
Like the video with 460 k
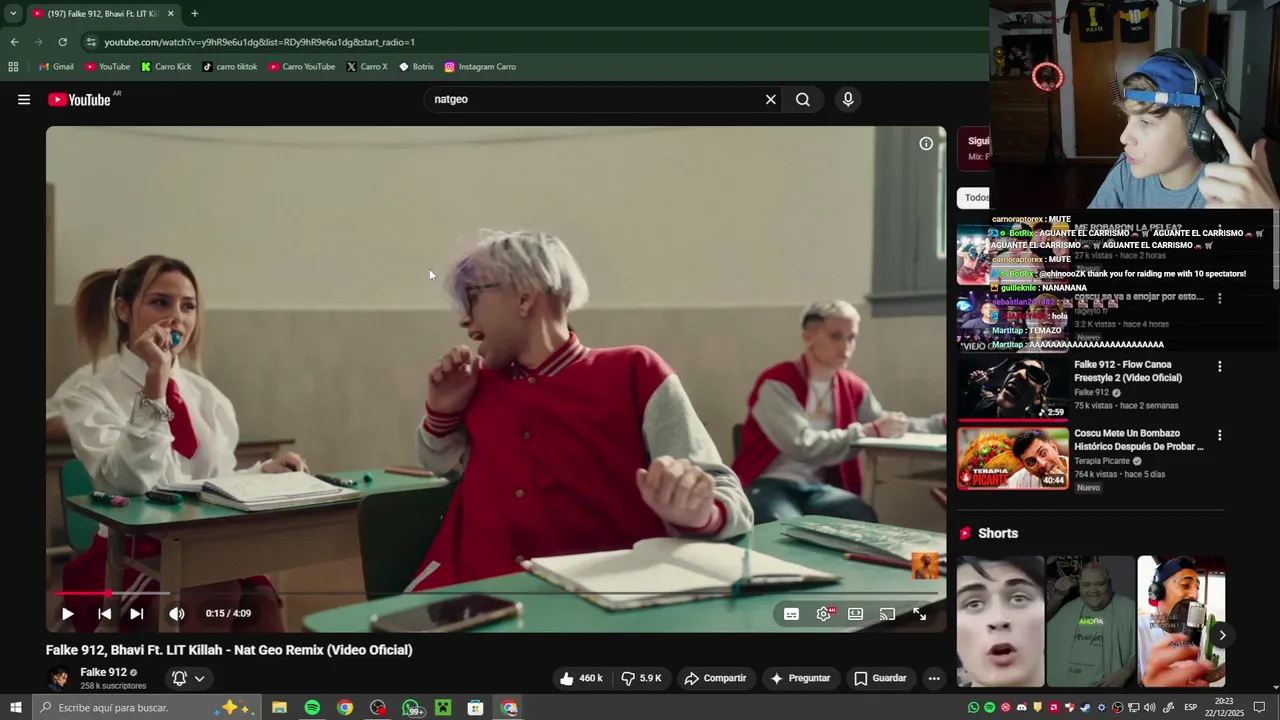581,678
